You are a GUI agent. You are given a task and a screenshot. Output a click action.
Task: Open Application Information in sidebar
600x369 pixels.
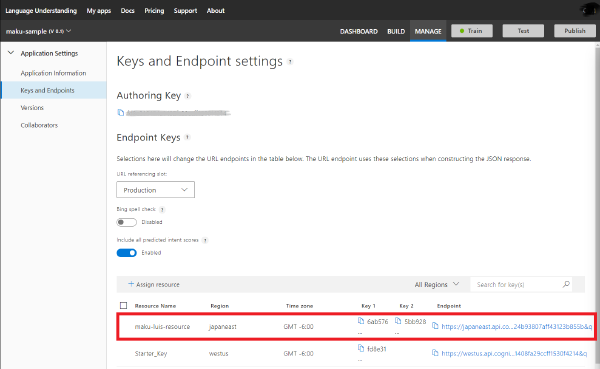53,73
